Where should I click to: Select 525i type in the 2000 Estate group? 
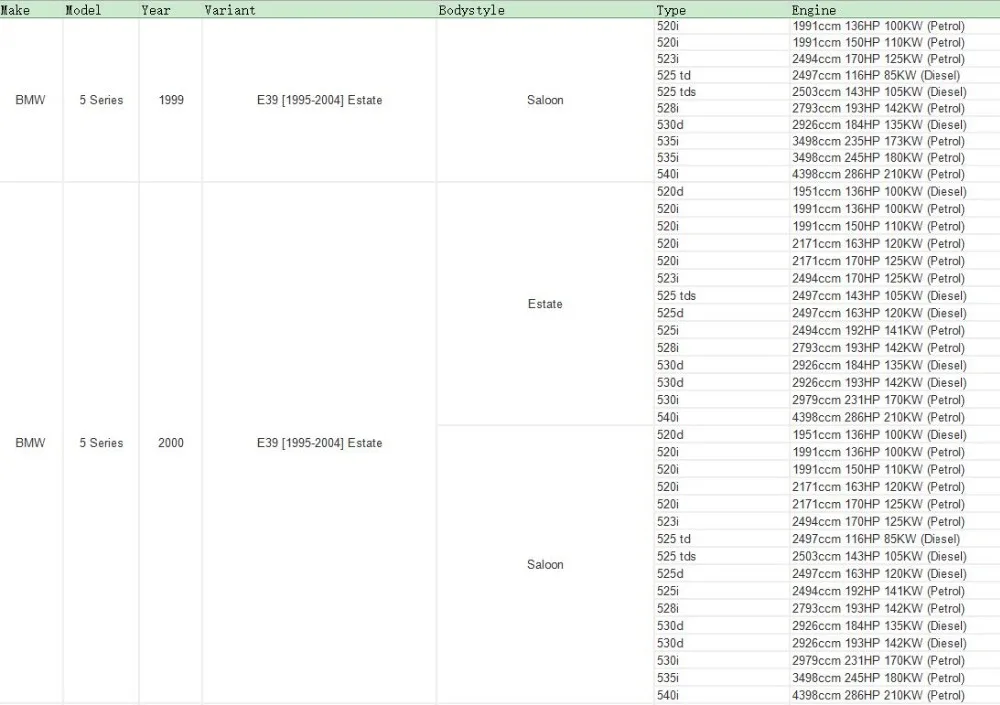(x=668, y=330)
